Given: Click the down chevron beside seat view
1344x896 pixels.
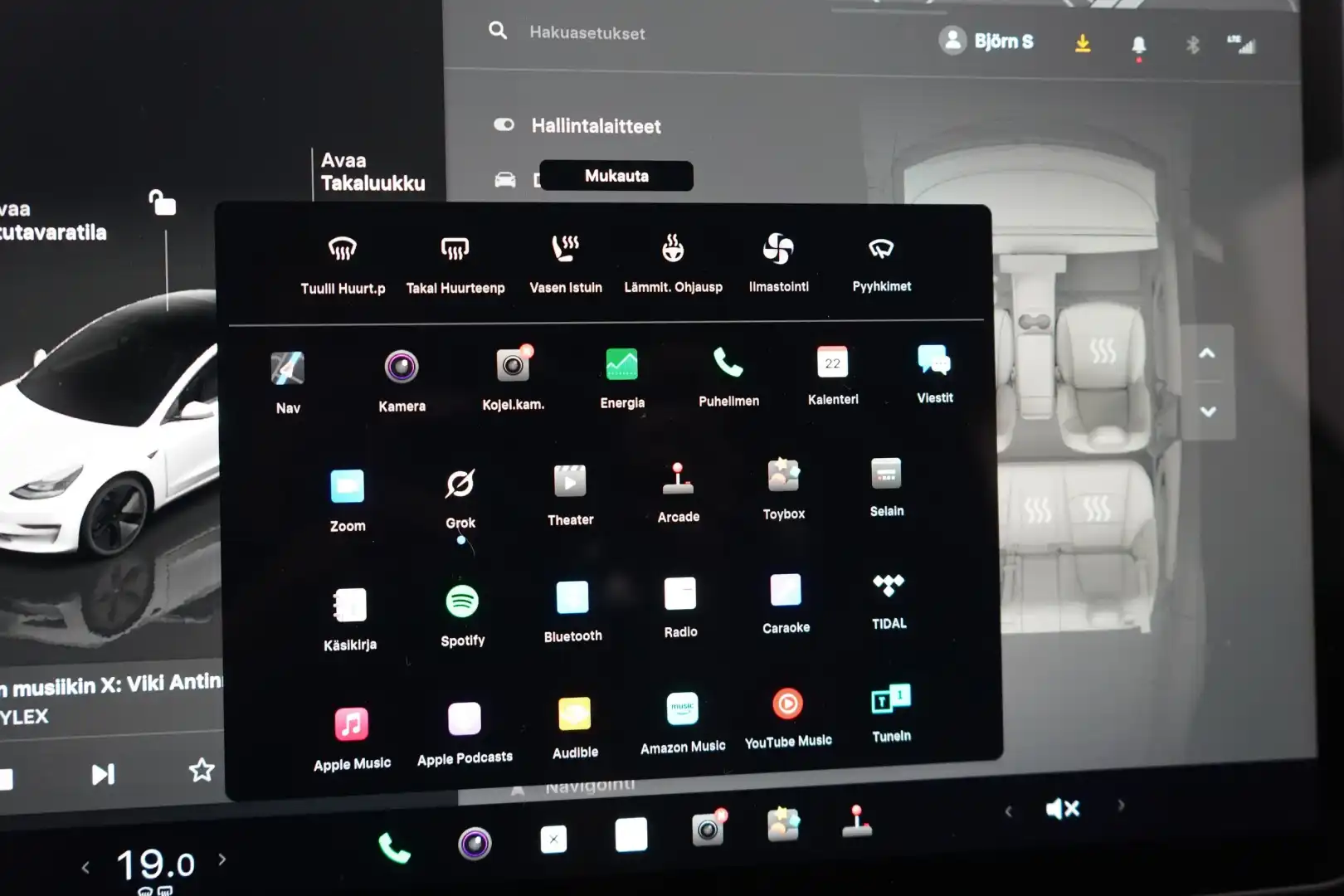Looking at the screenshot, I should pos(1208,411).
